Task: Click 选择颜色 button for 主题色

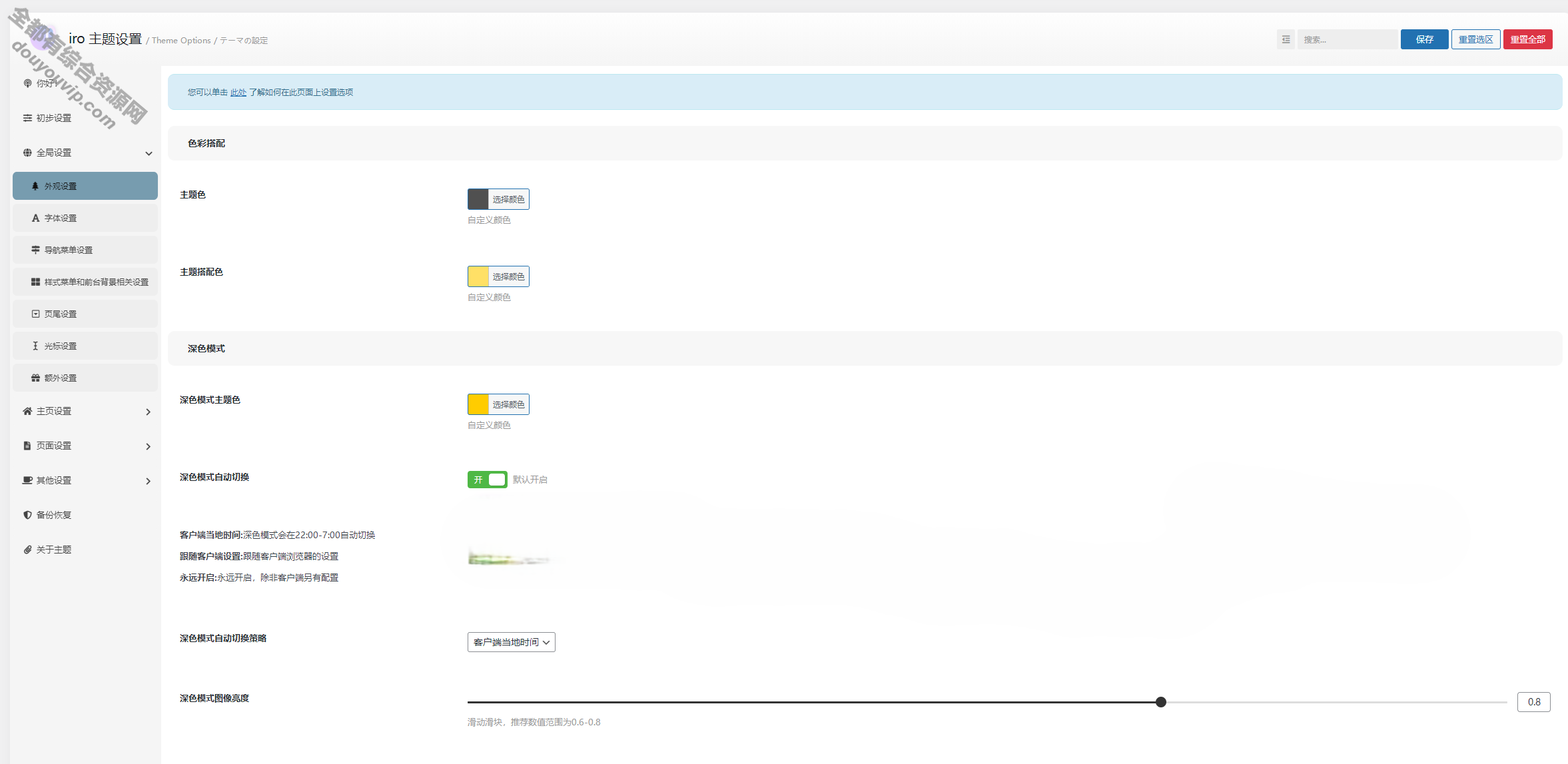Action: point(508,199)
